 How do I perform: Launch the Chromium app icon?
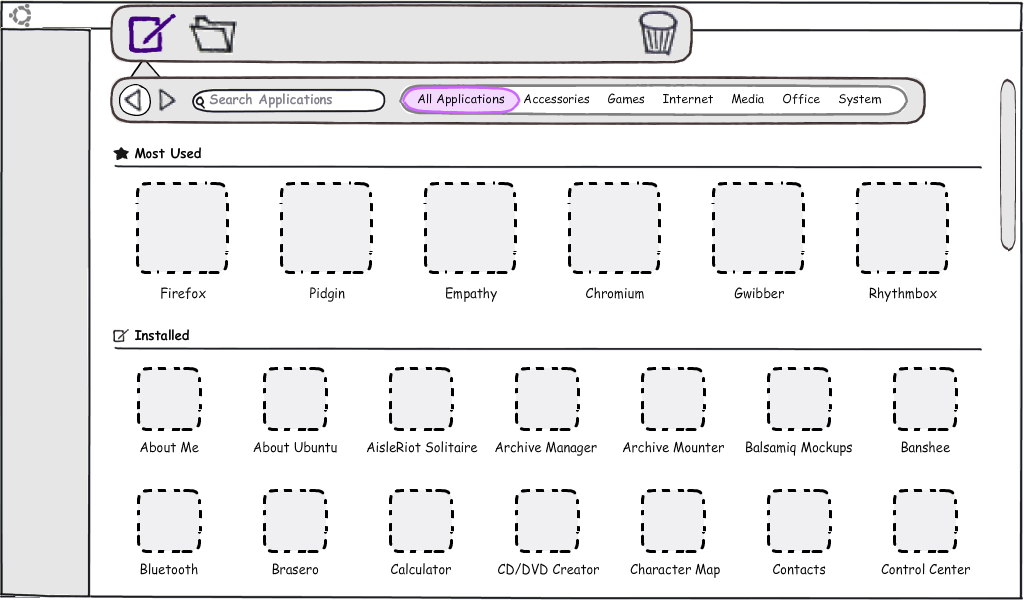tap(614, 228)
